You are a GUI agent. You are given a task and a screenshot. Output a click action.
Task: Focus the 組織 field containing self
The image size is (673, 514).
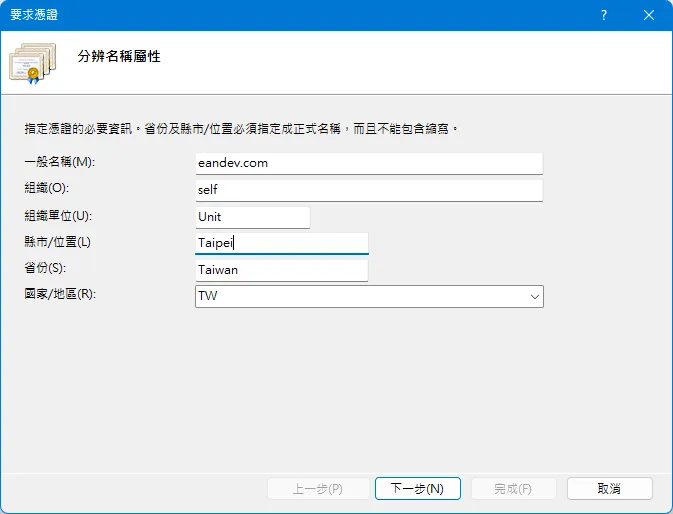click(369, 190)
